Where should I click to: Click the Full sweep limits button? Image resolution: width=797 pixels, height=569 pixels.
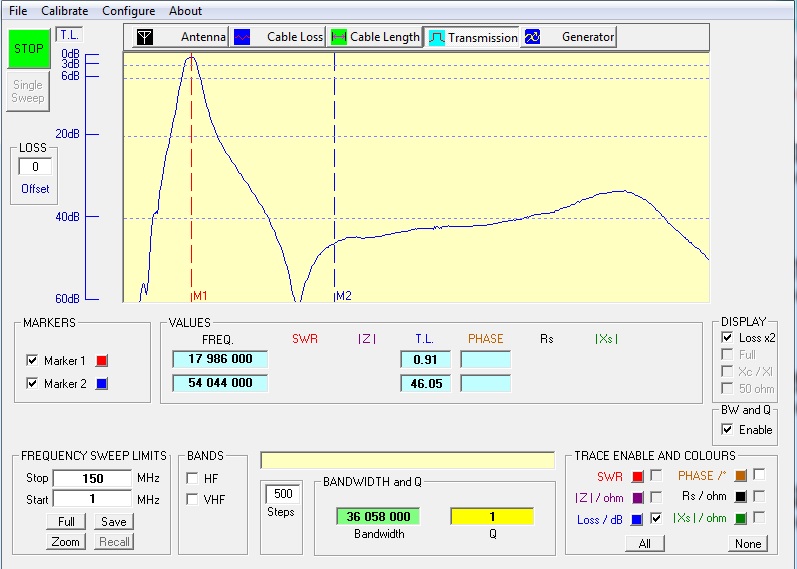click(x=65, y=522)
